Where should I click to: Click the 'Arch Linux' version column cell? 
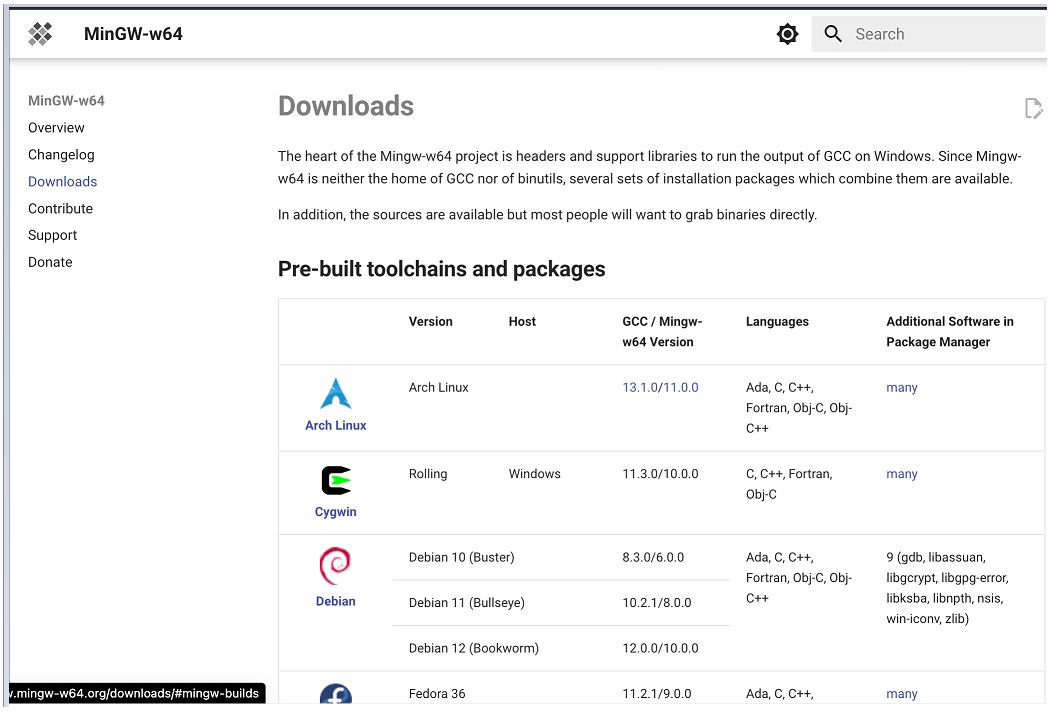(x=438, y=387)
